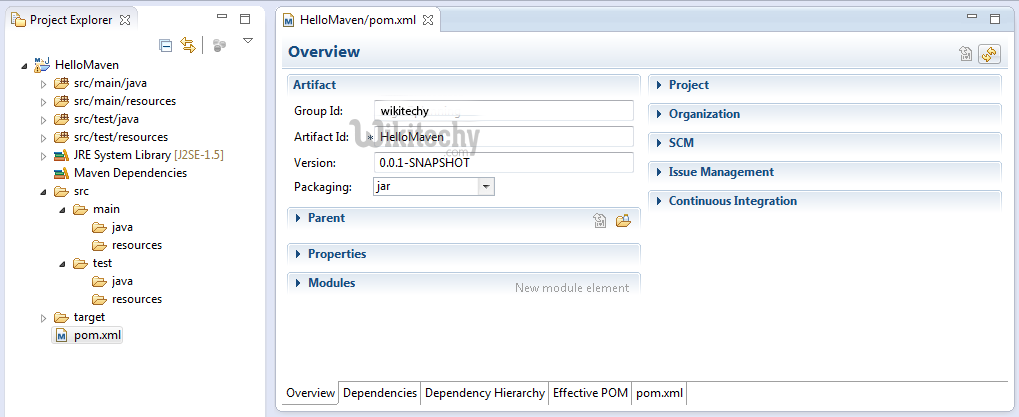
Task: Select pom.xml in the Project Explorer
Action: 97,335
